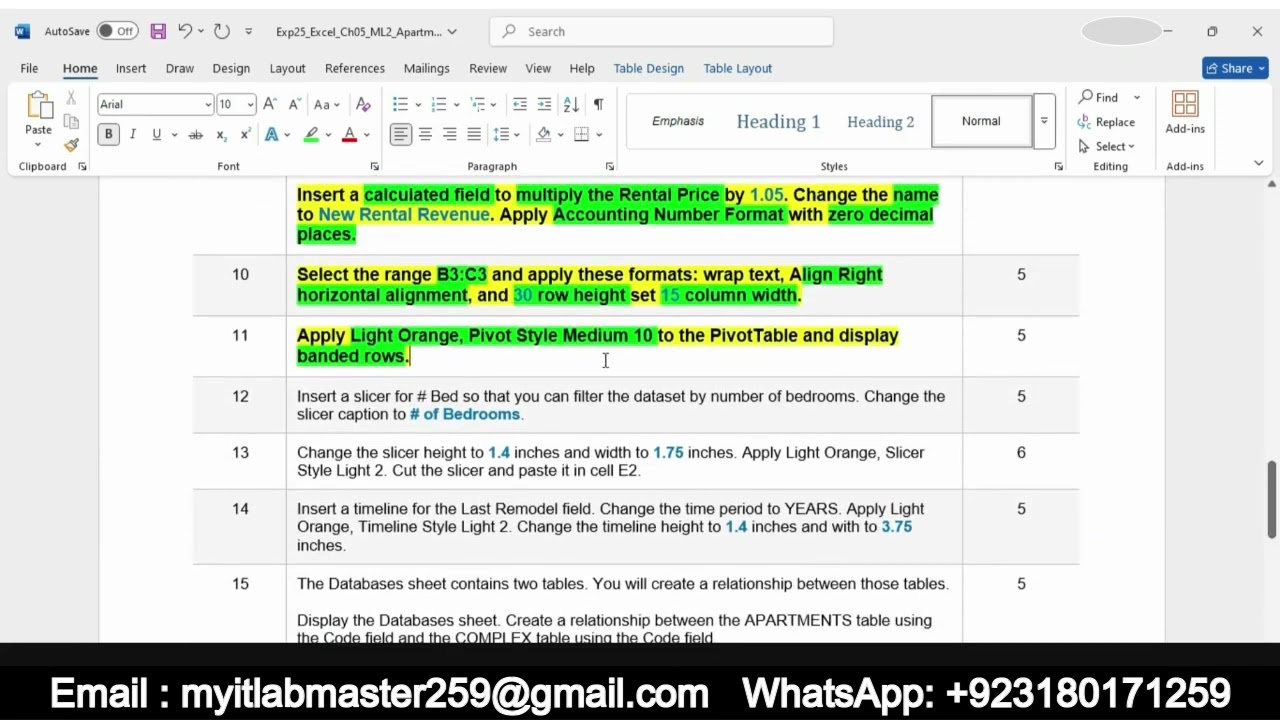Decrease font size with the shrink icon
The width and height of the screenshot is (1280, 720).
[294, 104]
